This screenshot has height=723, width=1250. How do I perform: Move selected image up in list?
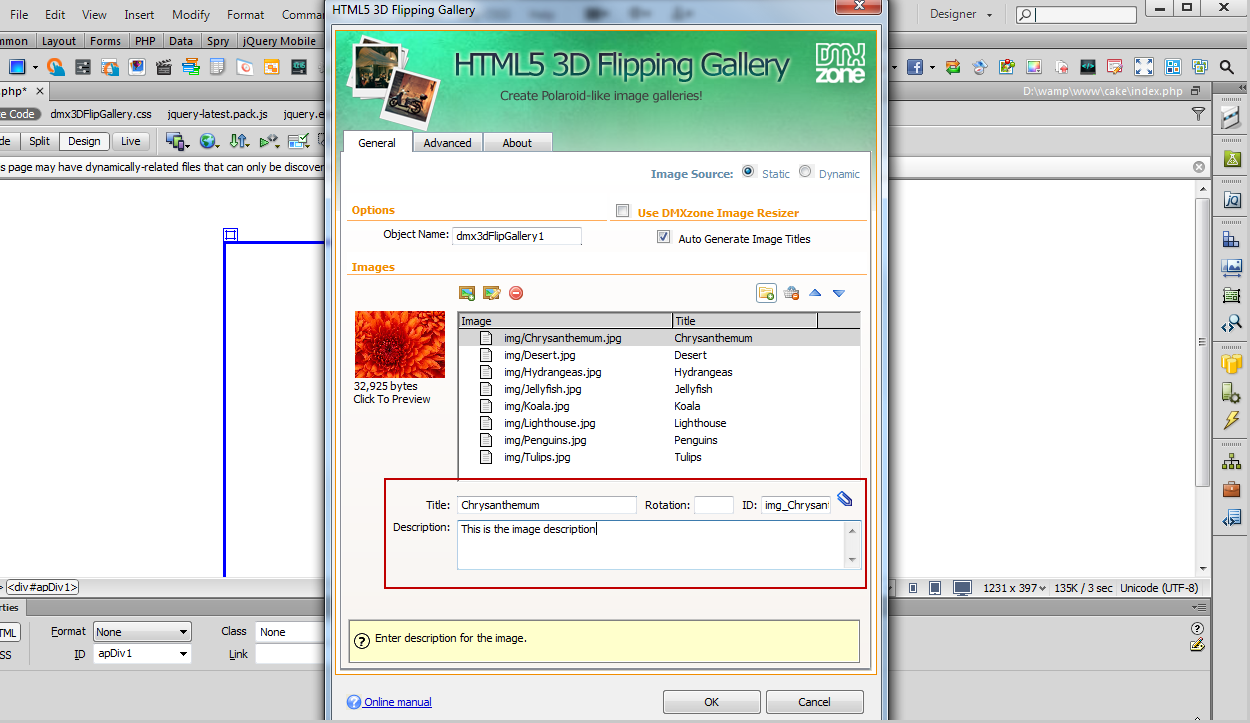click(815, 293)
